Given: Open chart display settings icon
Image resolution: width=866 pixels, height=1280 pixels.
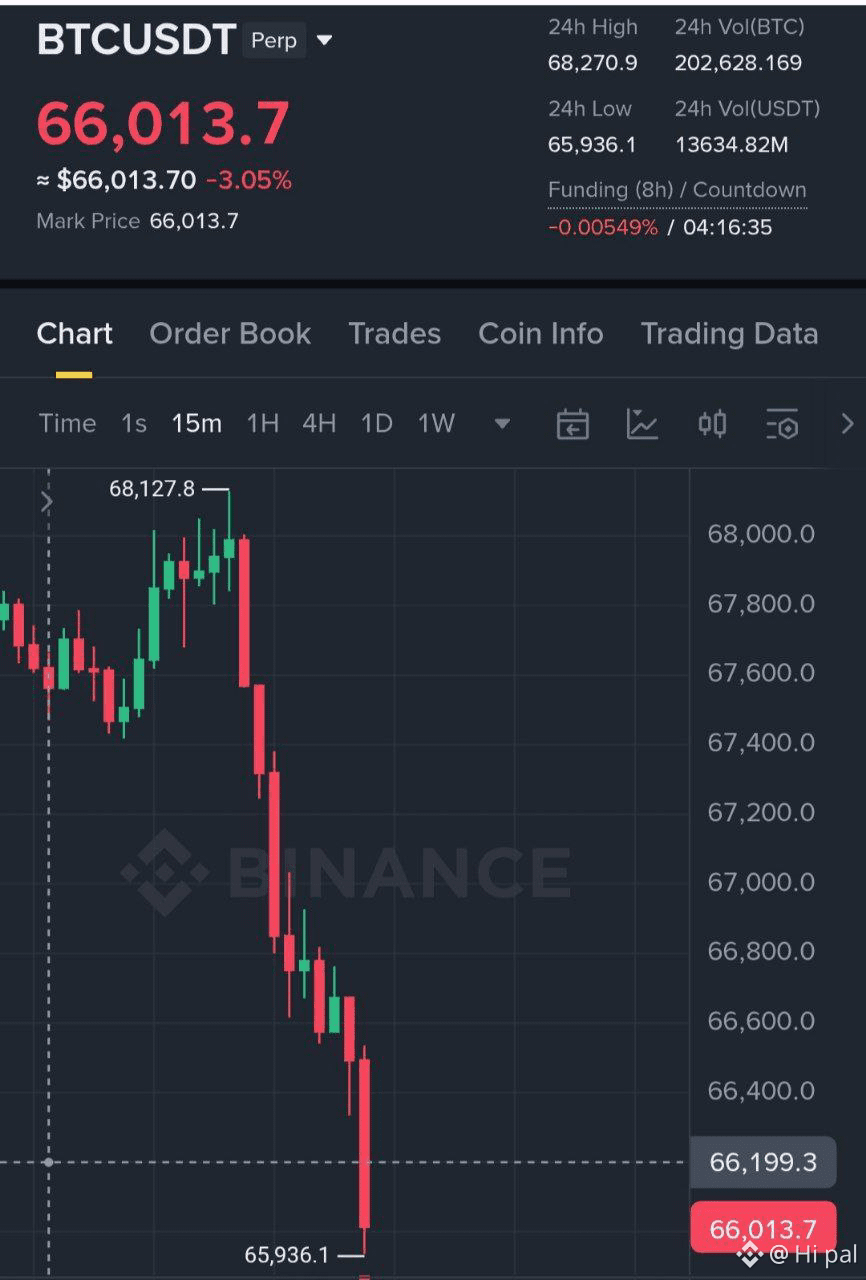Looking at the screenshot, I should point(782,424).
